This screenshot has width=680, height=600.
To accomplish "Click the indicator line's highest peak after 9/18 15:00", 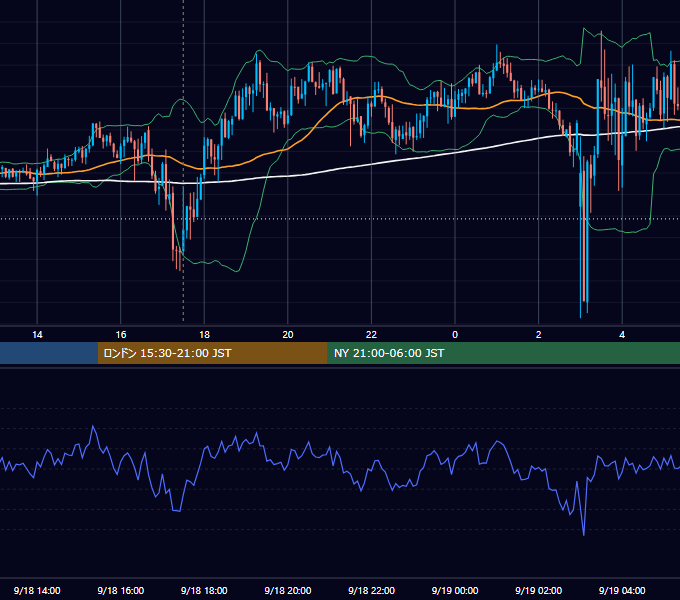I will [93, 427].
